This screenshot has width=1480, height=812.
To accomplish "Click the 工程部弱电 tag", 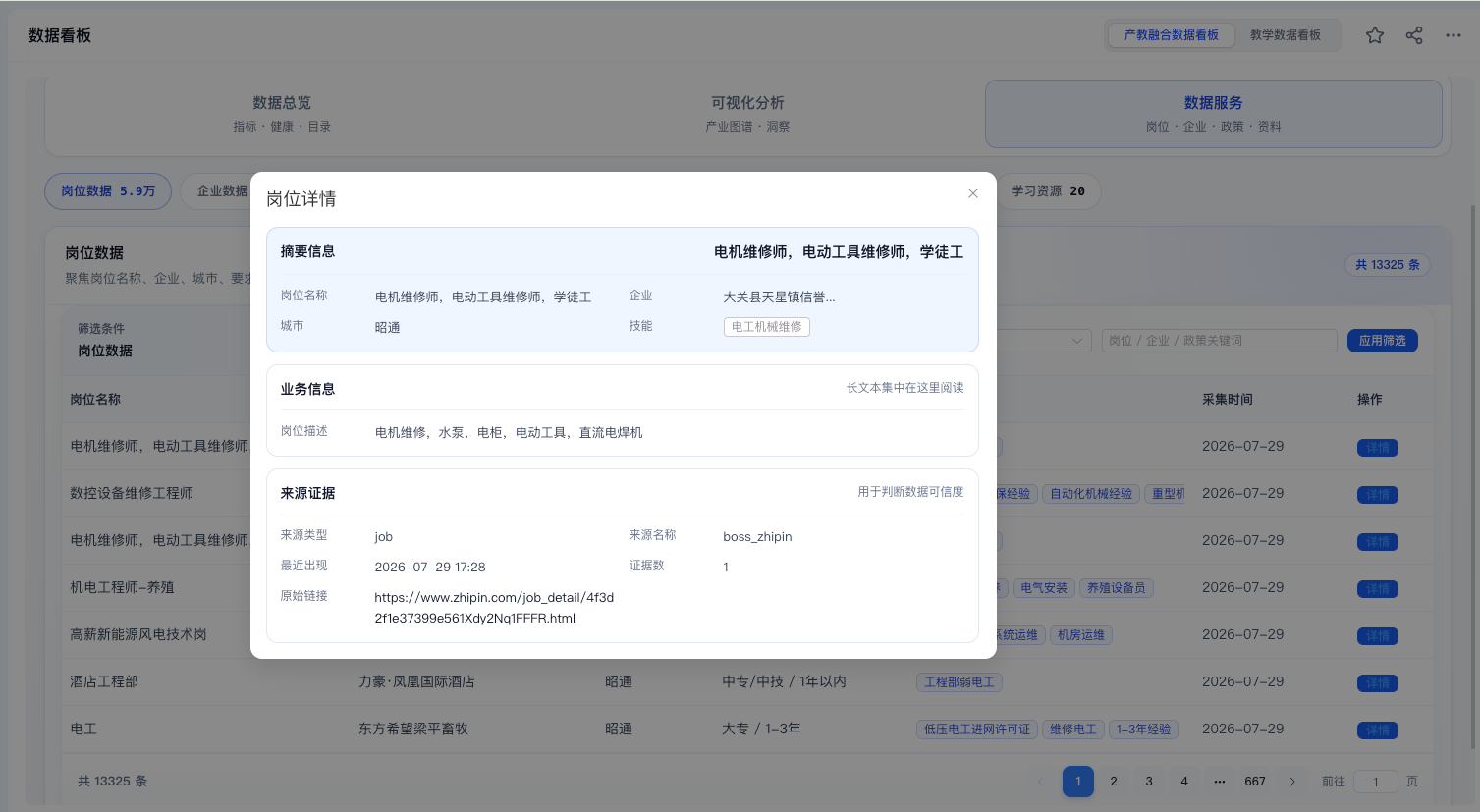I will (959, 682).
